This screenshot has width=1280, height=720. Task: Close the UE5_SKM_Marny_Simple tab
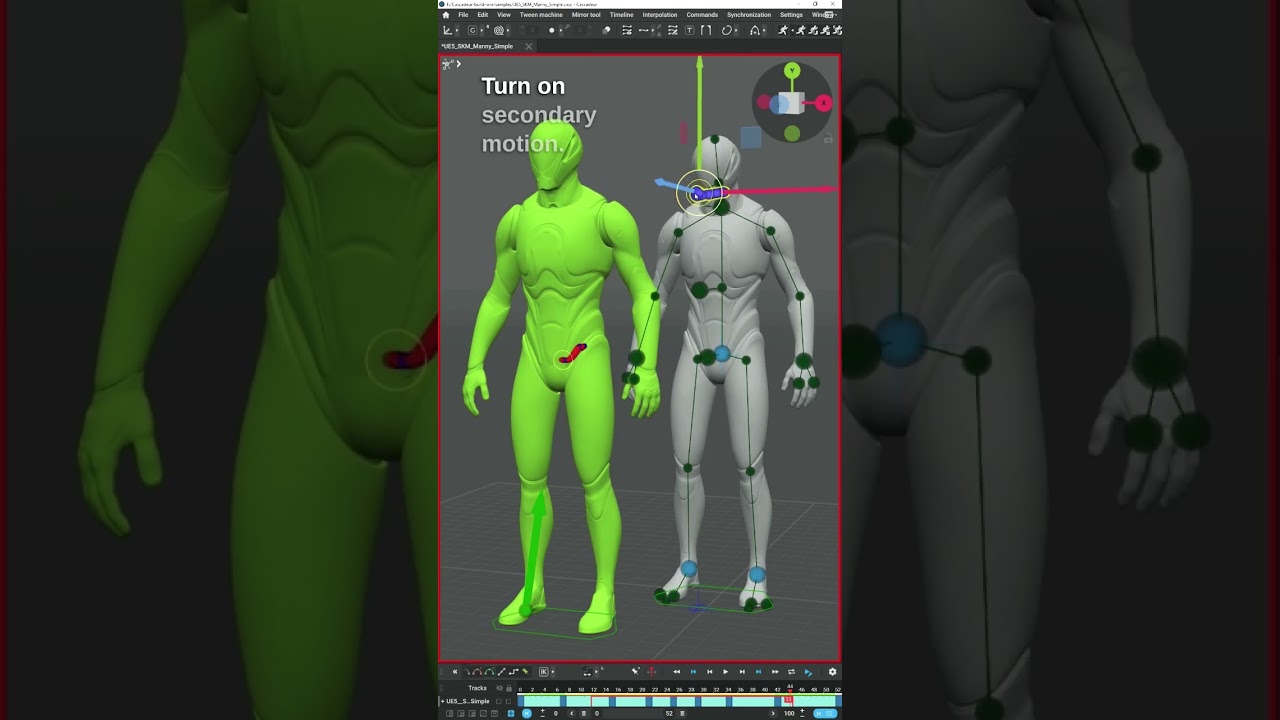coord(529,46)
